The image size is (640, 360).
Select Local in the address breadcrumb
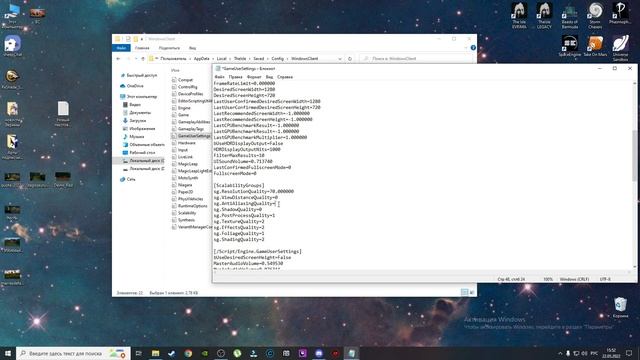tap(222, 59)
